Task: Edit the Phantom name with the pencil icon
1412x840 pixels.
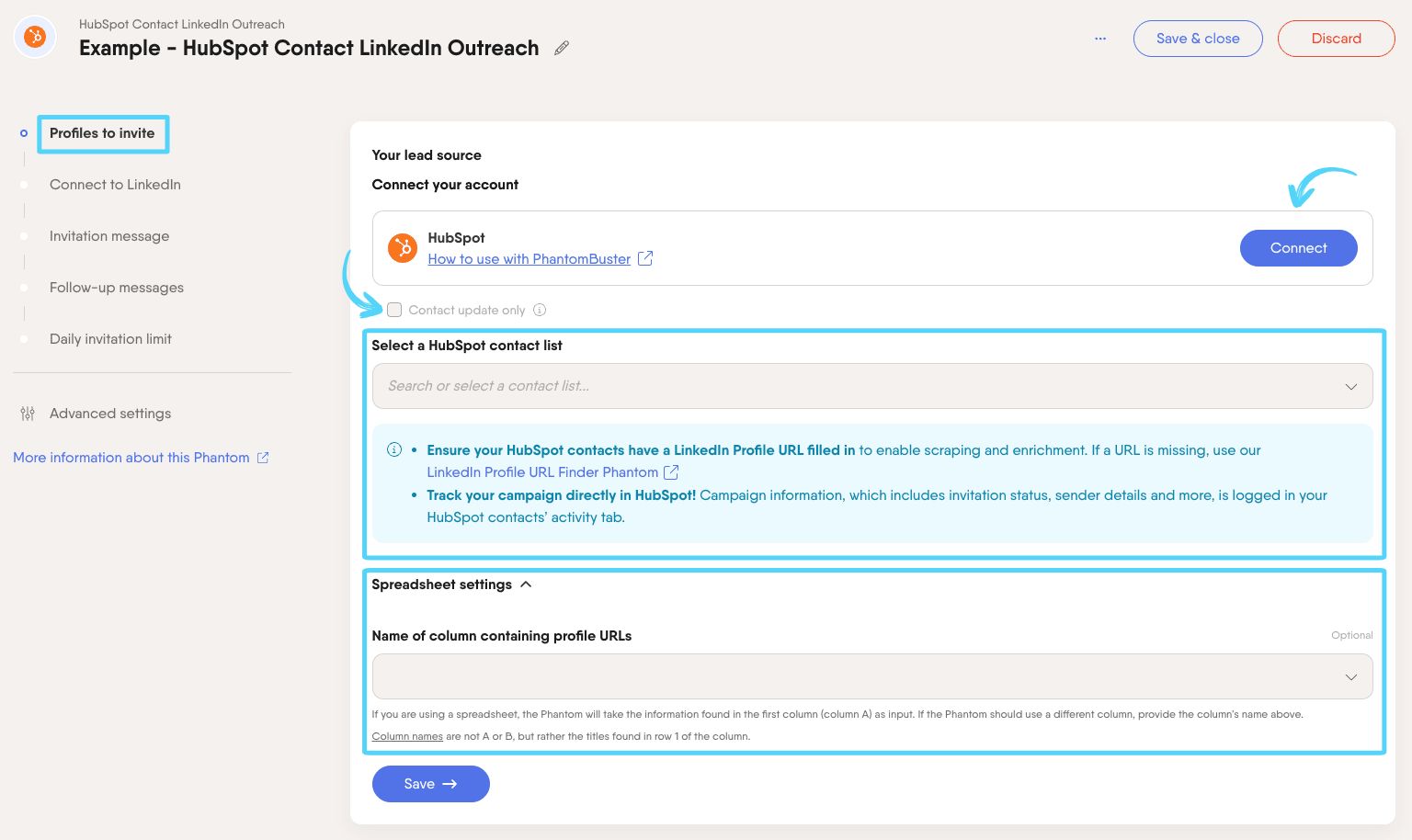Action: coord(562,48)
